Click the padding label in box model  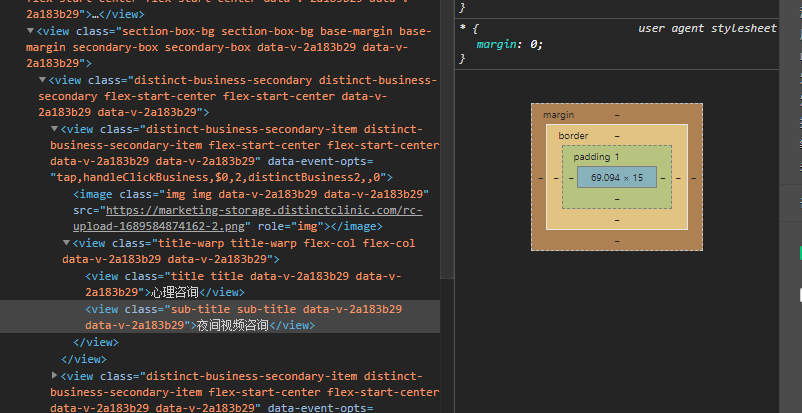(x=592, y=157)
